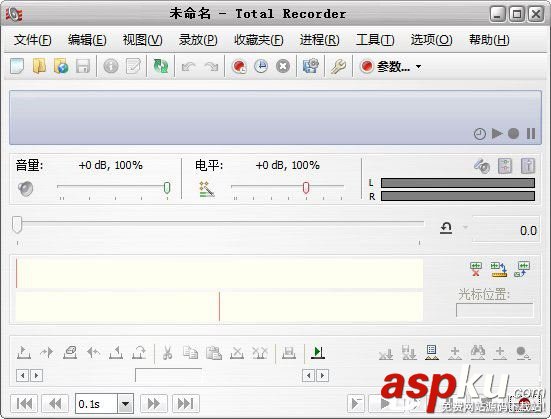Expand the small arrow next to loop icon
Viewport: 551px width, 419px height.
[x=465, y=227]
